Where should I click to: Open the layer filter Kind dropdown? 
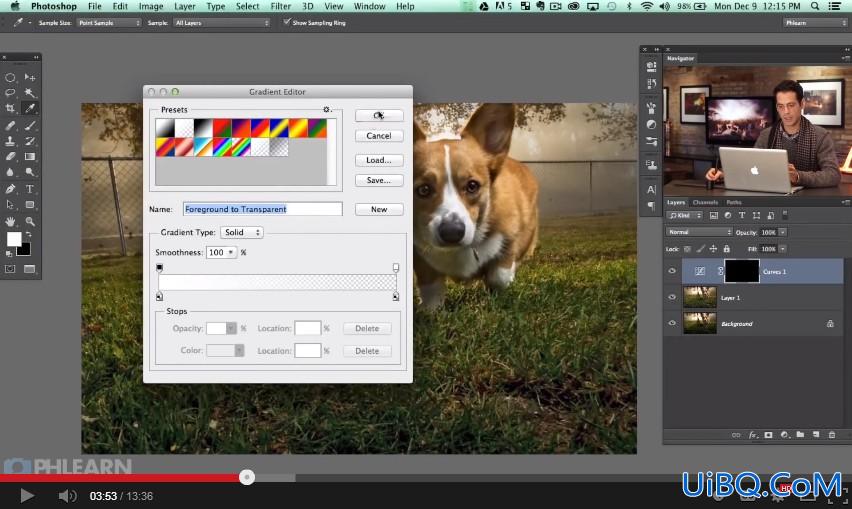(x=685, y=216)
